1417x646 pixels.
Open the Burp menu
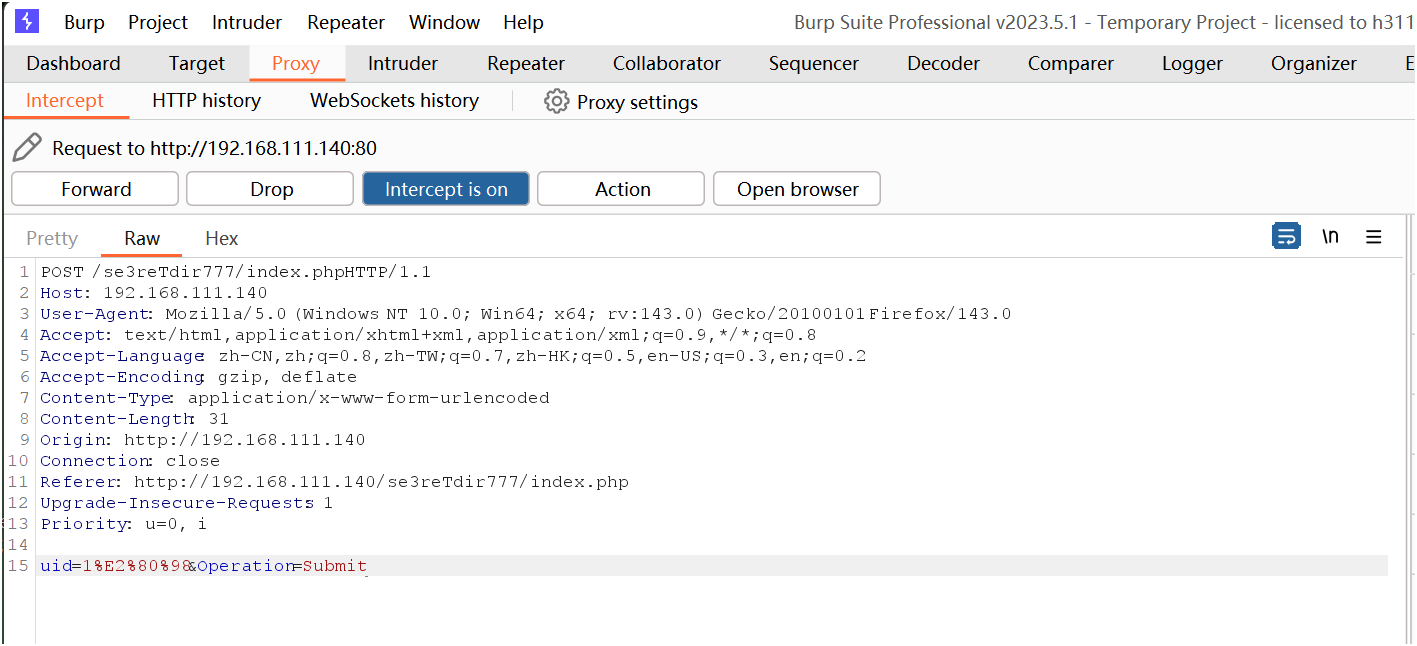[84, 22]
